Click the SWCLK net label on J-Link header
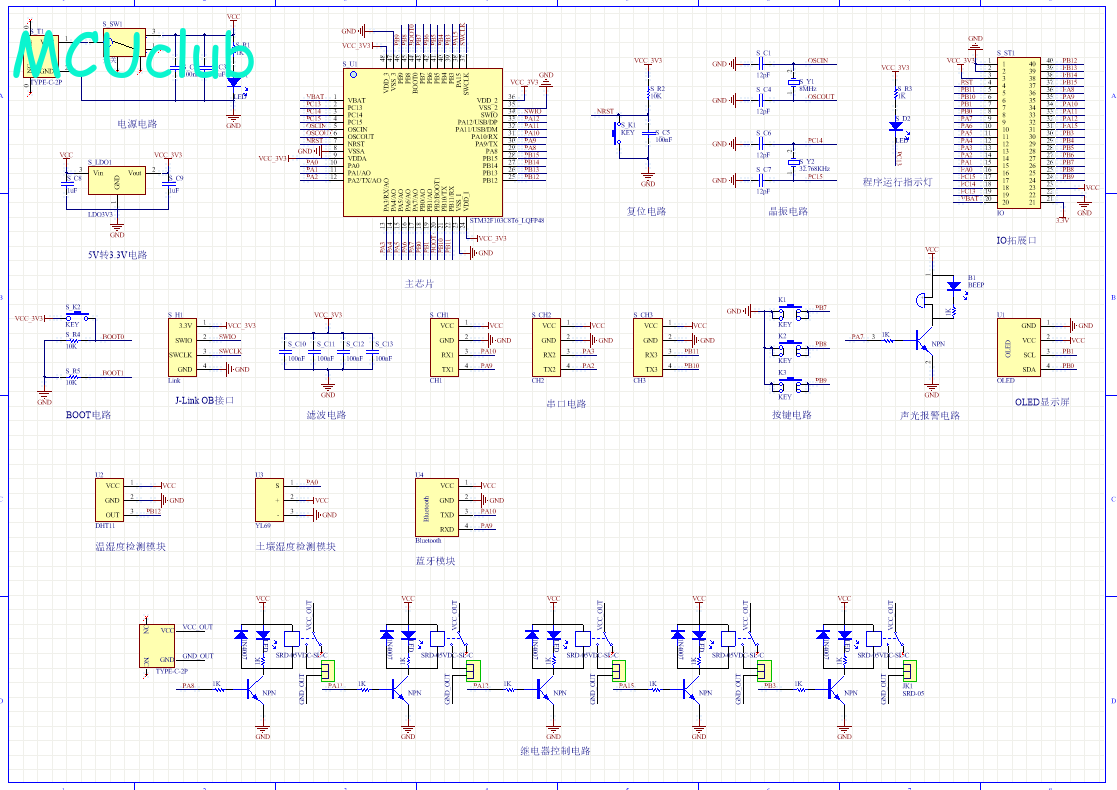The width and height of the screenshot is (1117, 790). pyautogui.click(x=230, y=351)
